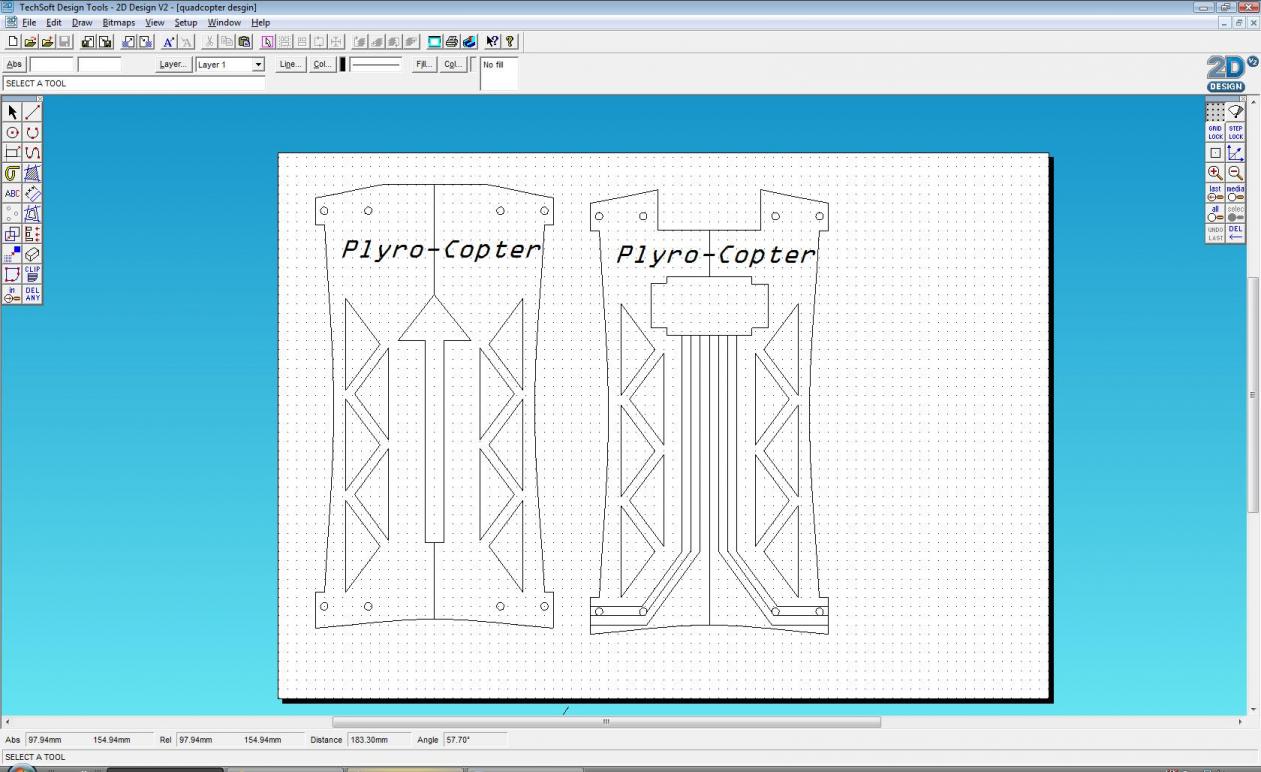Paste from clipboard toolbar icon
The width and height of the screenshot is (1261, 772).
[x=244, y=42]
